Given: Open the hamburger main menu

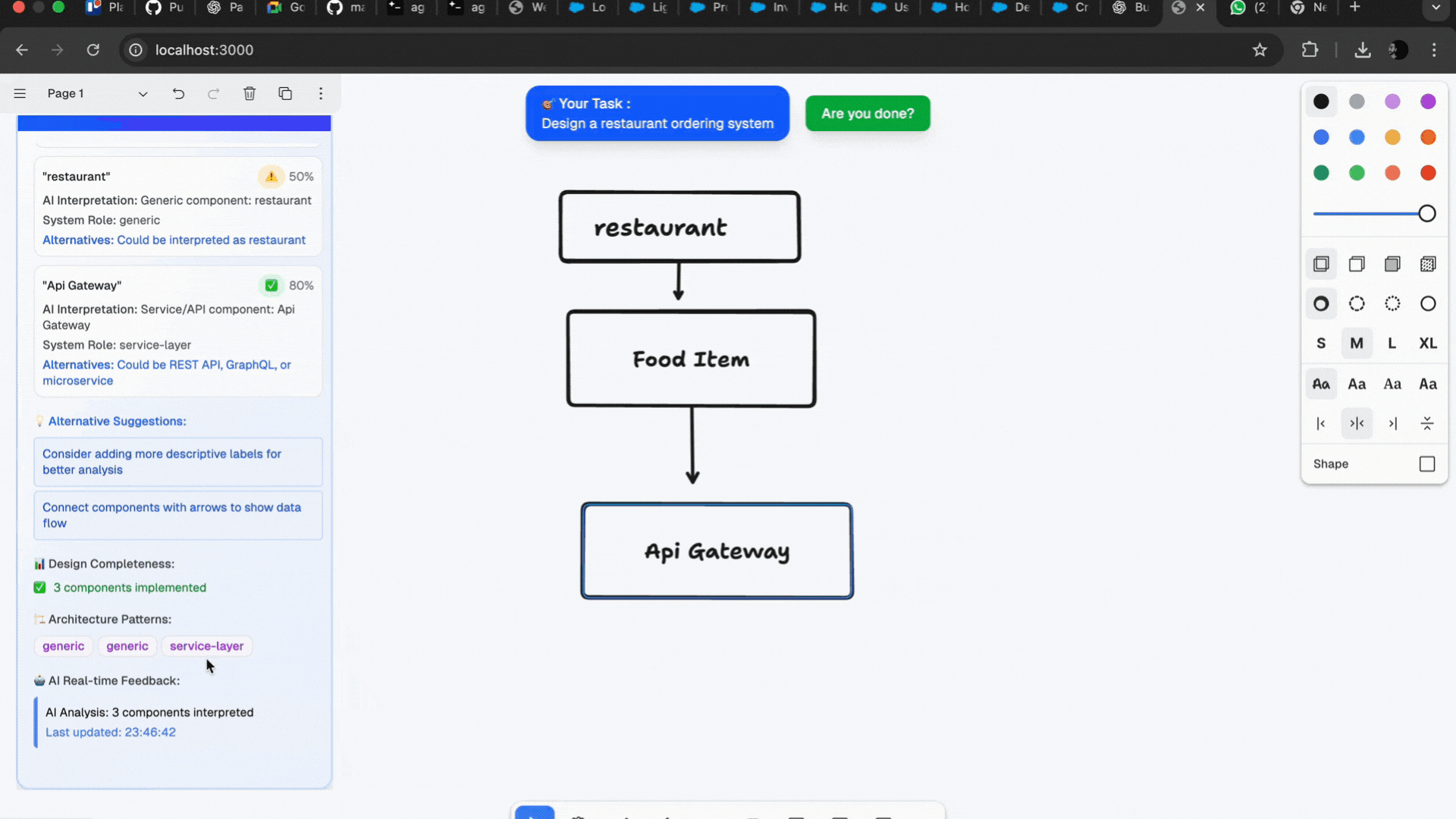Looking at the screenshot, I should coord(20,93).
